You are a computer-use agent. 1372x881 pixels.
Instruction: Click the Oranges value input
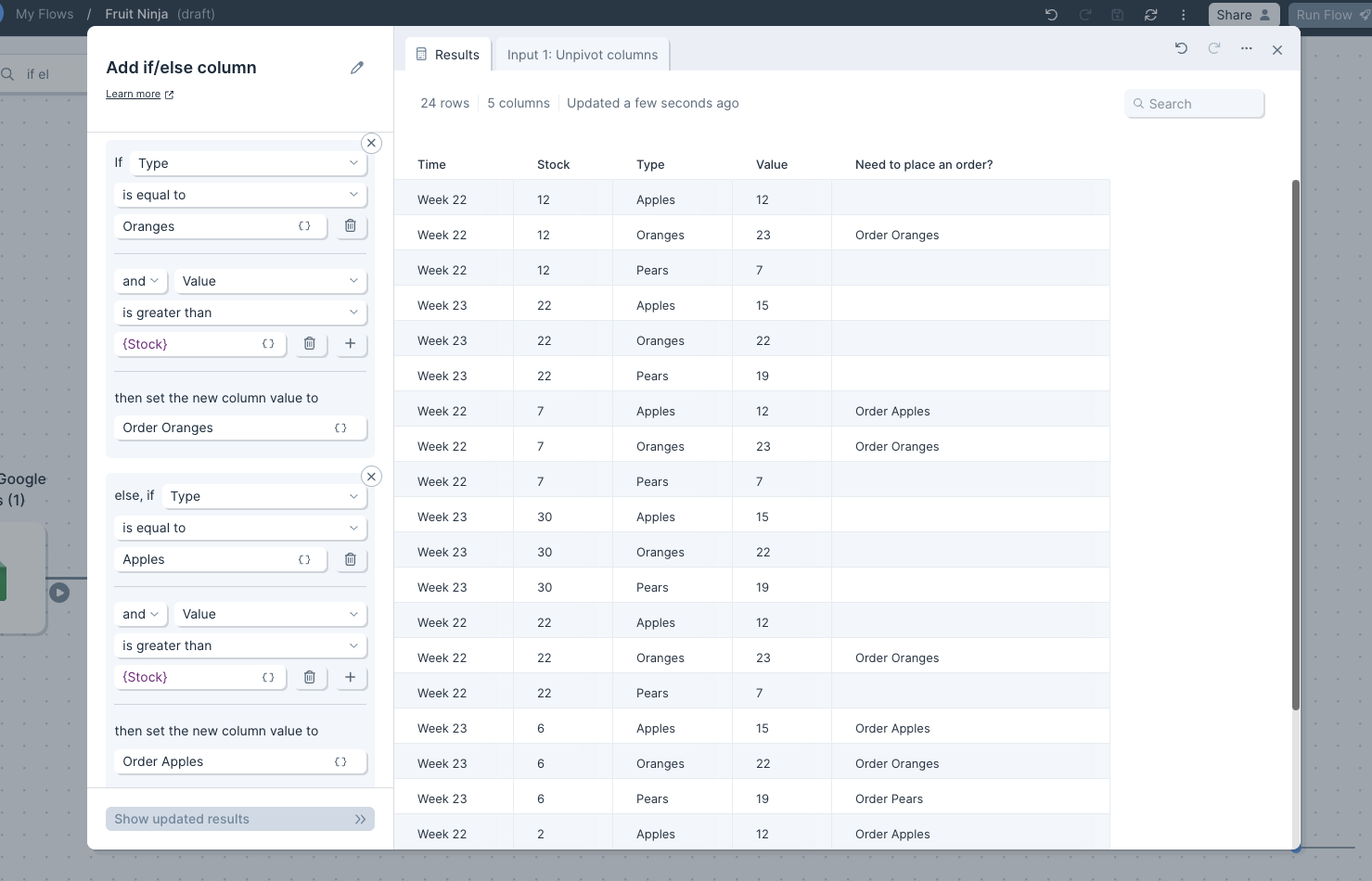coord(221,226)
